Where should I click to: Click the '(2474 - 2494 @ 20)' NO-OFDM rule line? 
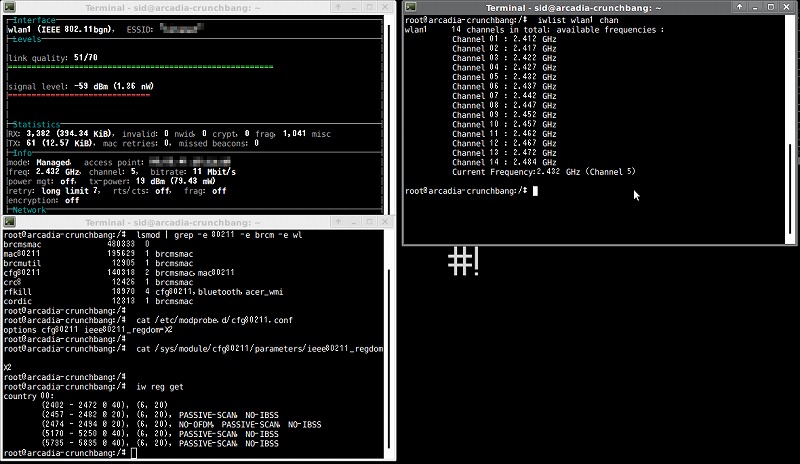(182, 425)
